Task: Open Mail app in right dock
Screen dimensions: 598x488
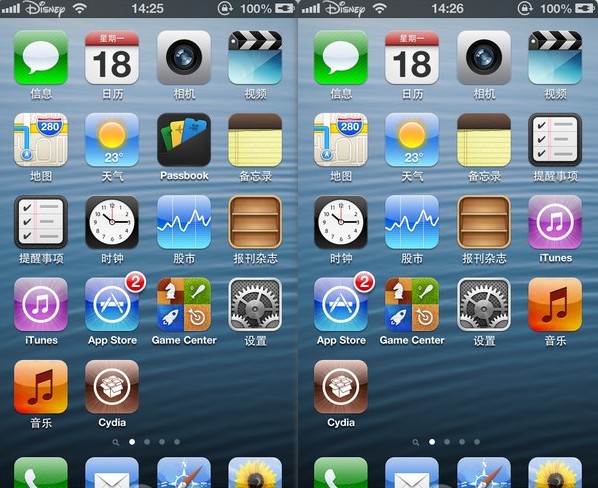Action: [x=412, y=472]
